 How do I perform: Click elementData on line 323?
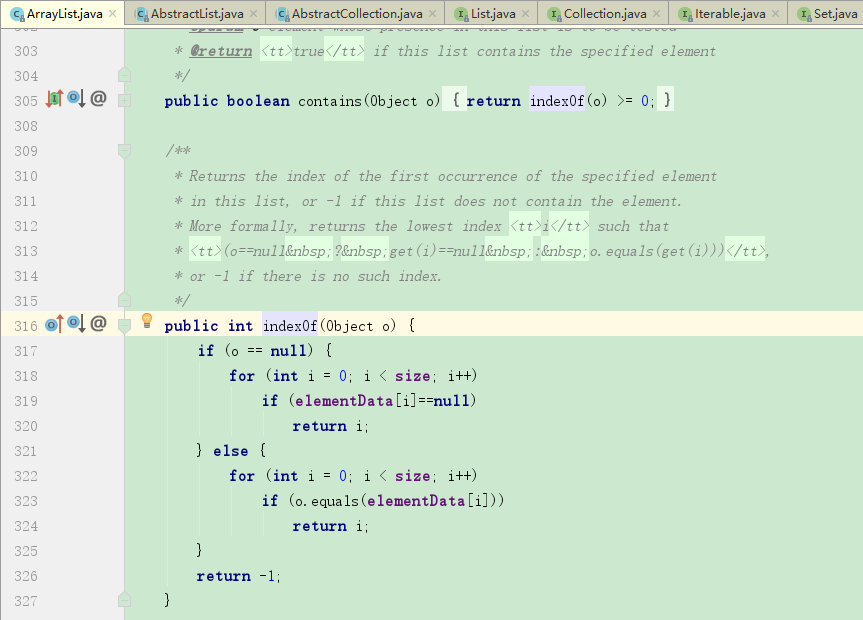point(416,501)
